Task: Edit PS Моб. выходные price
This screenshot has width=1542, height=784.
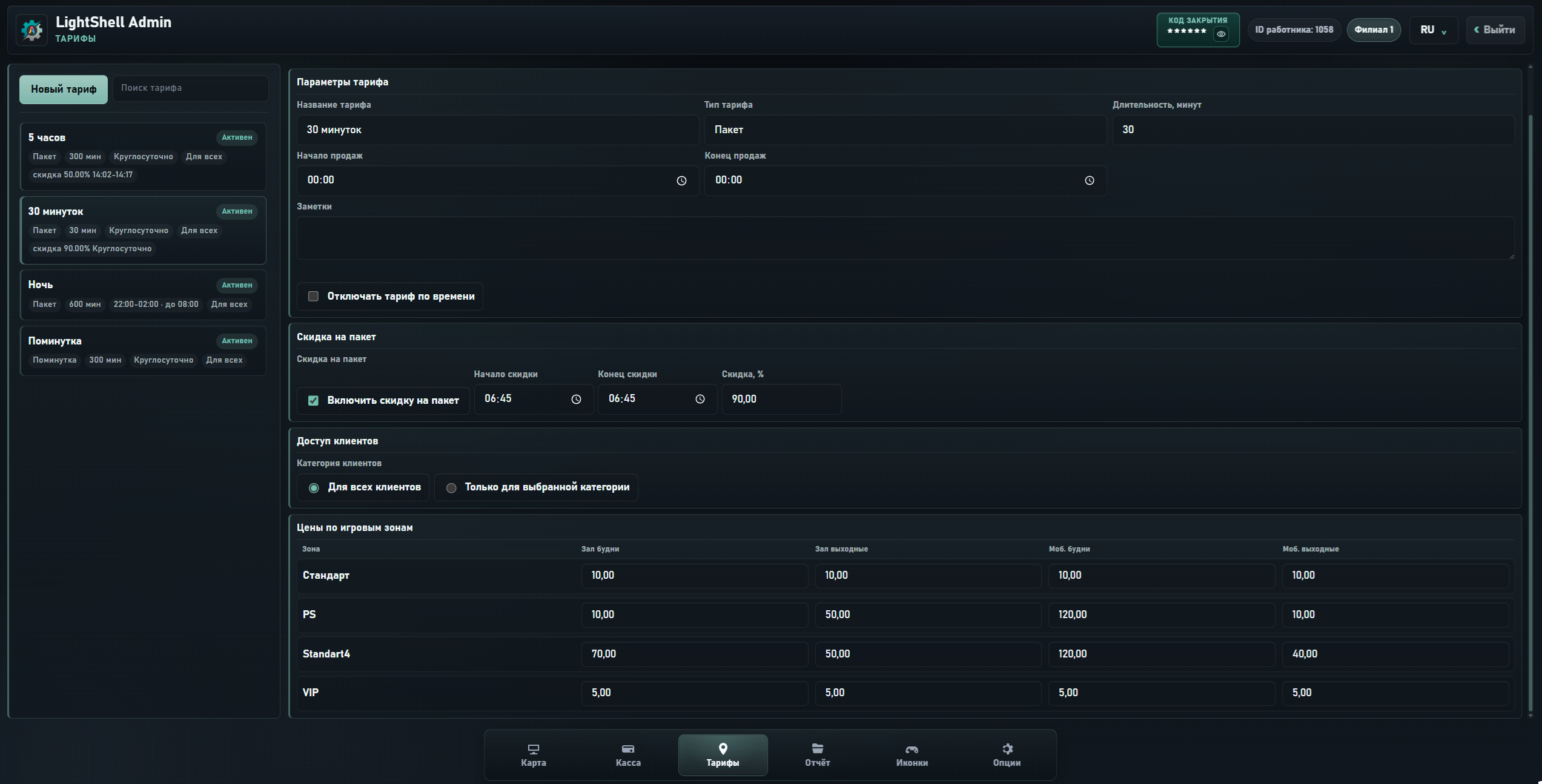Action: (x=1395, y=615)
